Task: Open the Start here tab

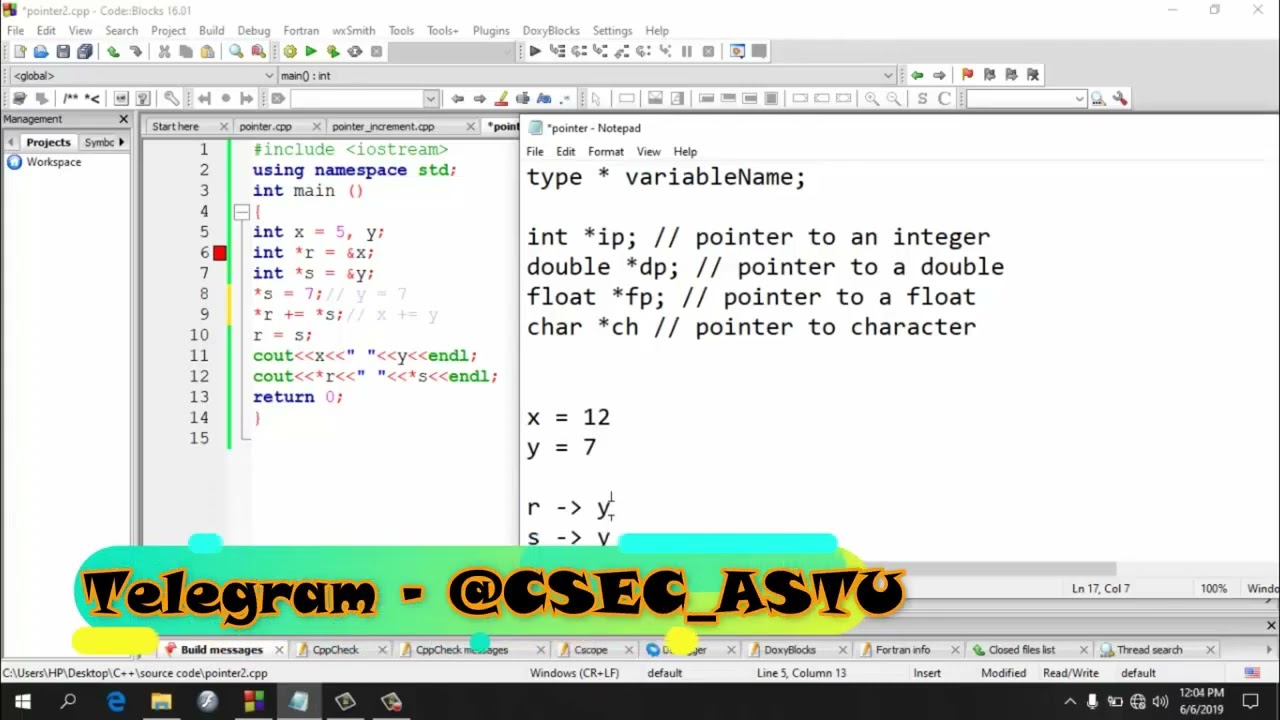Action: click(x=175, y=127)
